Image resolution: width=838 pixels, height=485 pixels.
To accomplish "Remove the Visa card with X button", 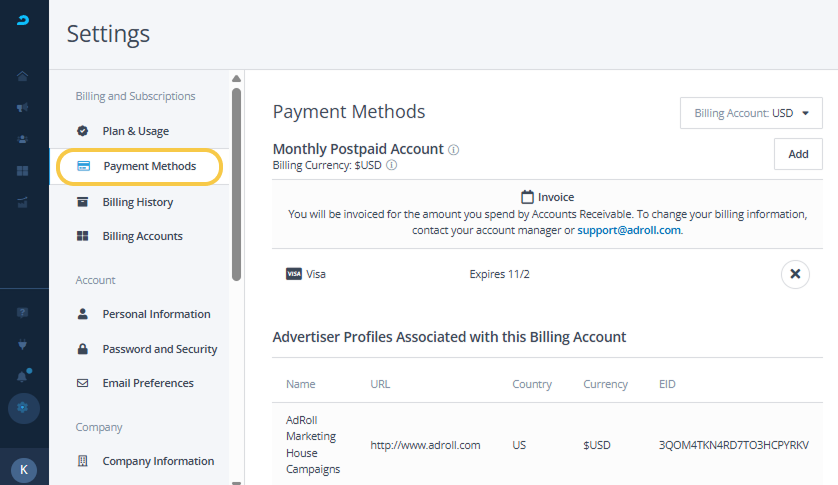I will [794, 274].
